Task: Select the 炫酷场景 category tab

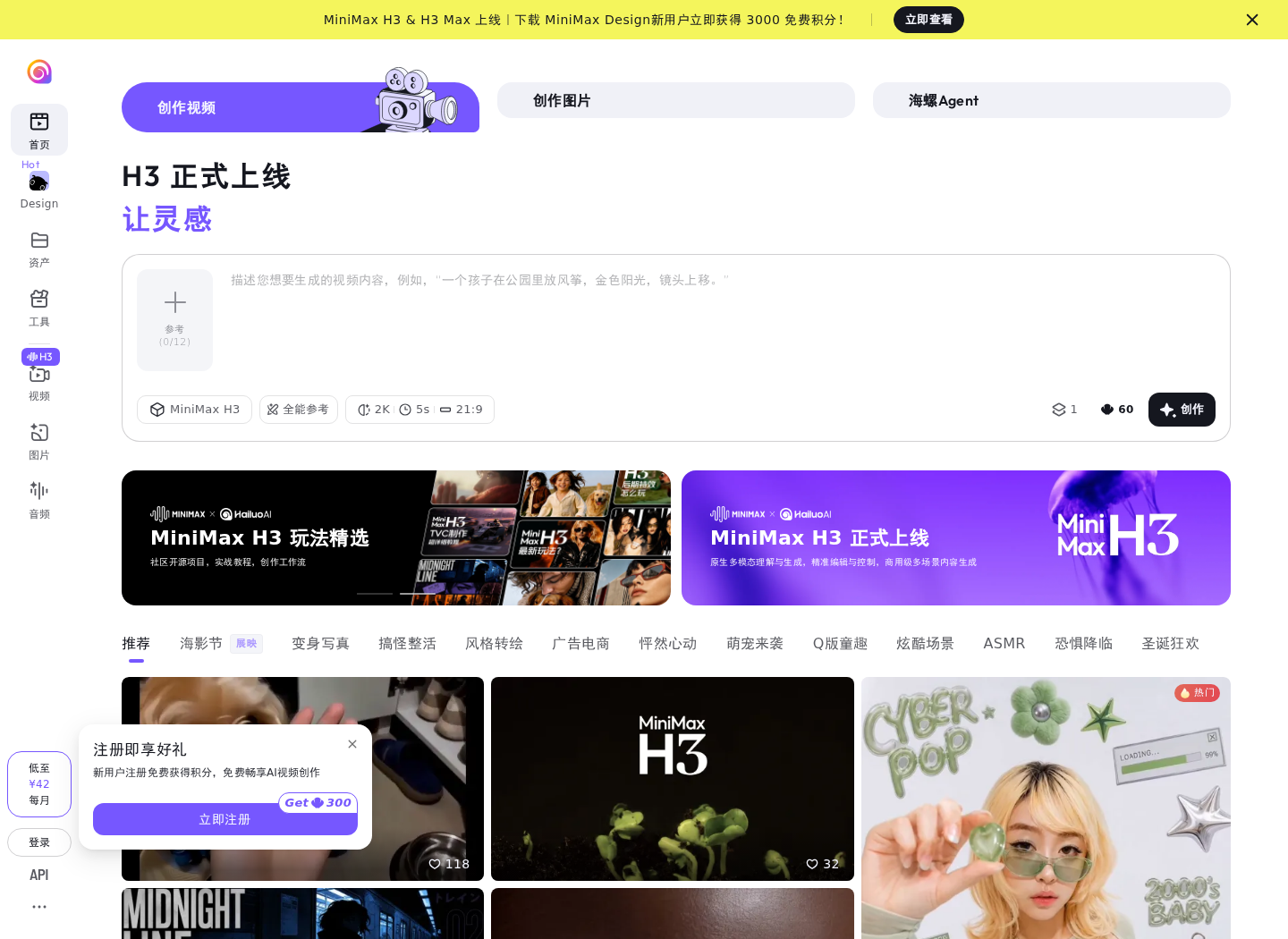Action: pyautogui.click(x=925, y=644)
